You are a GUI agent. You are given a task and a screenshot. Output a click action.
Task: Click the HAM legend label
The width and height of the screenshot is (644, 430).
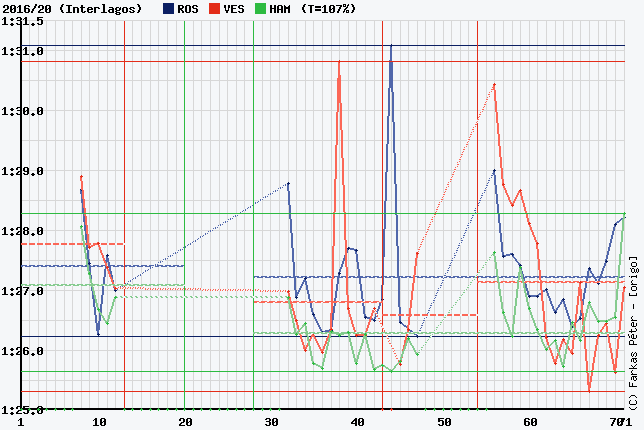280,9
